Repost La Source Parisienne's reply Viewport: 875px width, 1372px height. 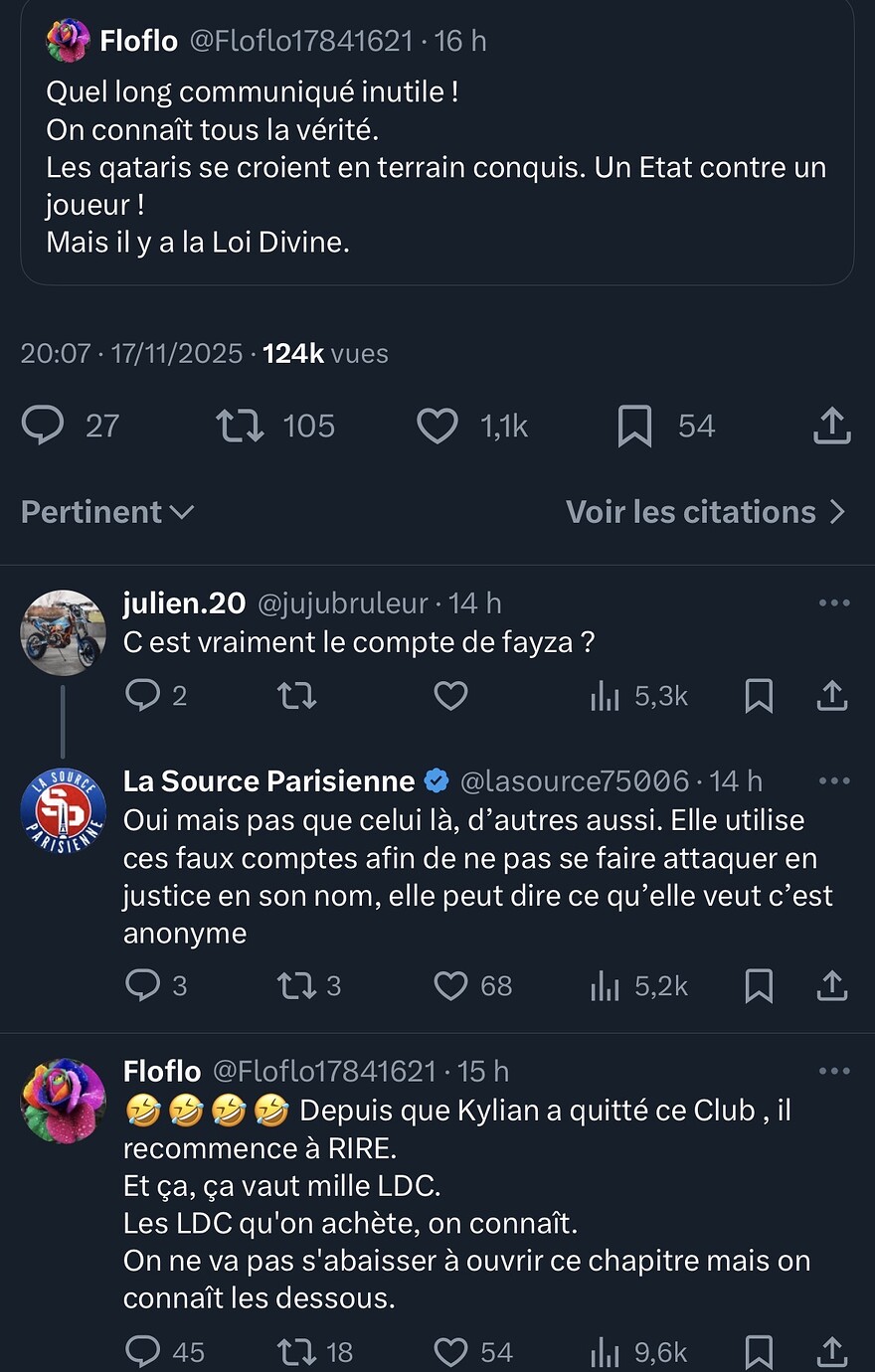point(296,986)
